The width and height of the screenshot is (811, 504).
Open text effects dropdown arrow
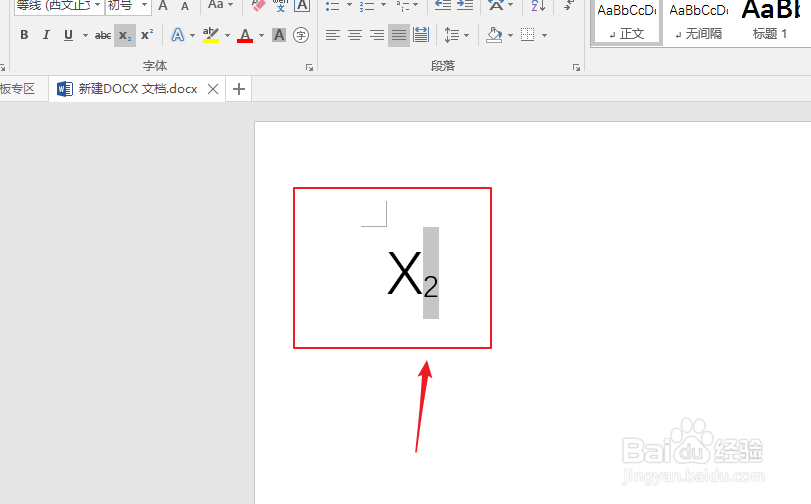tap(192, 35)
